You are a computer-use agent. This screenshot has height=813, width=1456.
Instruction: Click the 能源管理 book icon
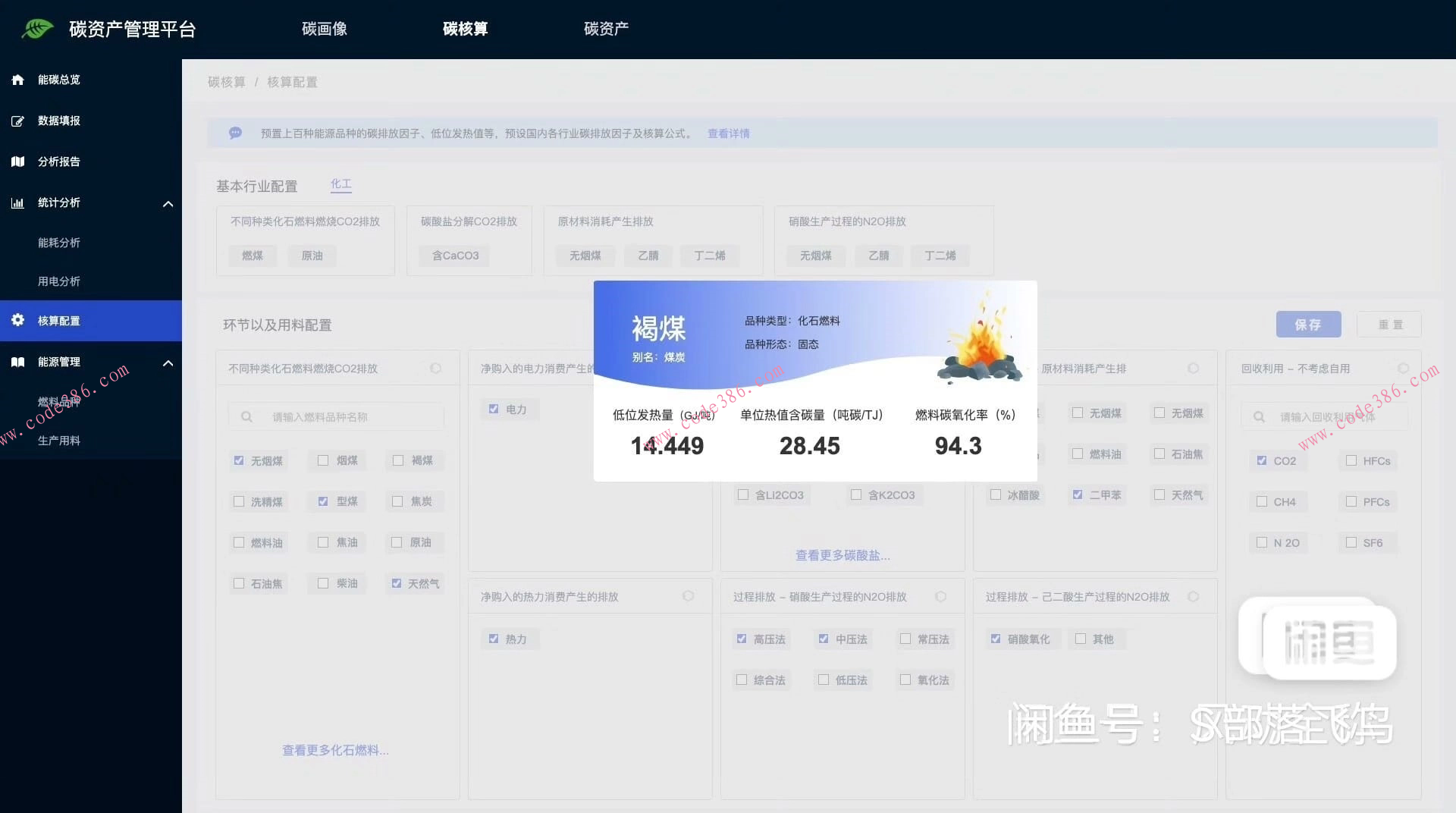click(x=17, y=362)
